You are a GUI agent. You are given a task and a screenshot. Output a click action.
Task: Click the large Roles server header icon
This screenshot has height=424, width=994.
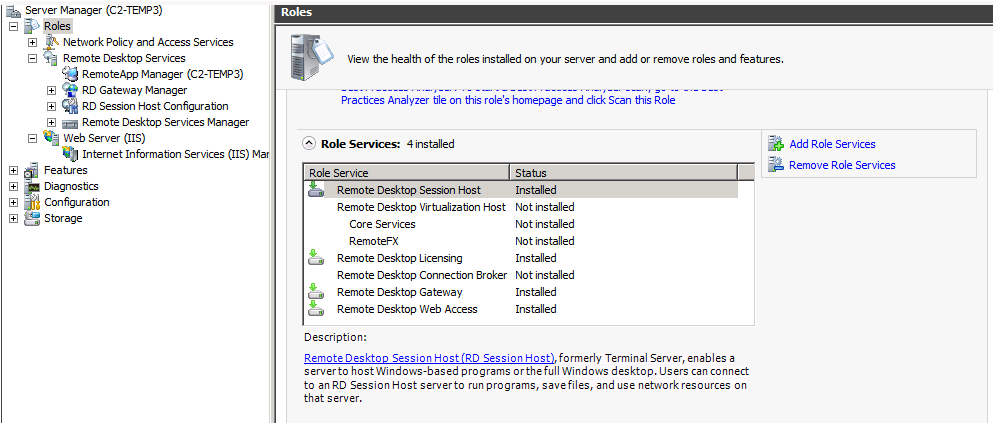tap(310, 56)
